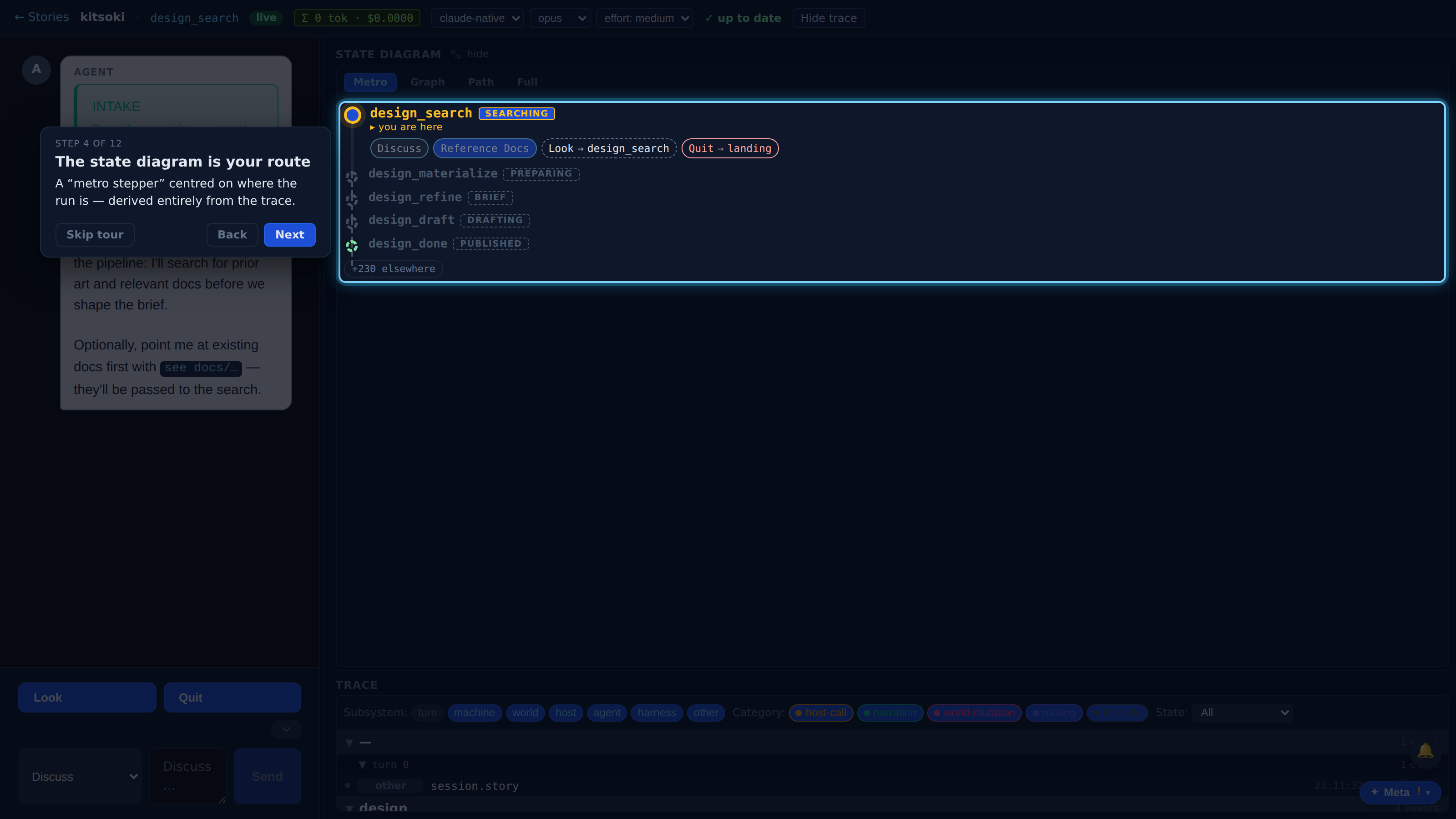This screenshot has height=819, width=1456.
Task: Click the Look action button
Action: 87,698
